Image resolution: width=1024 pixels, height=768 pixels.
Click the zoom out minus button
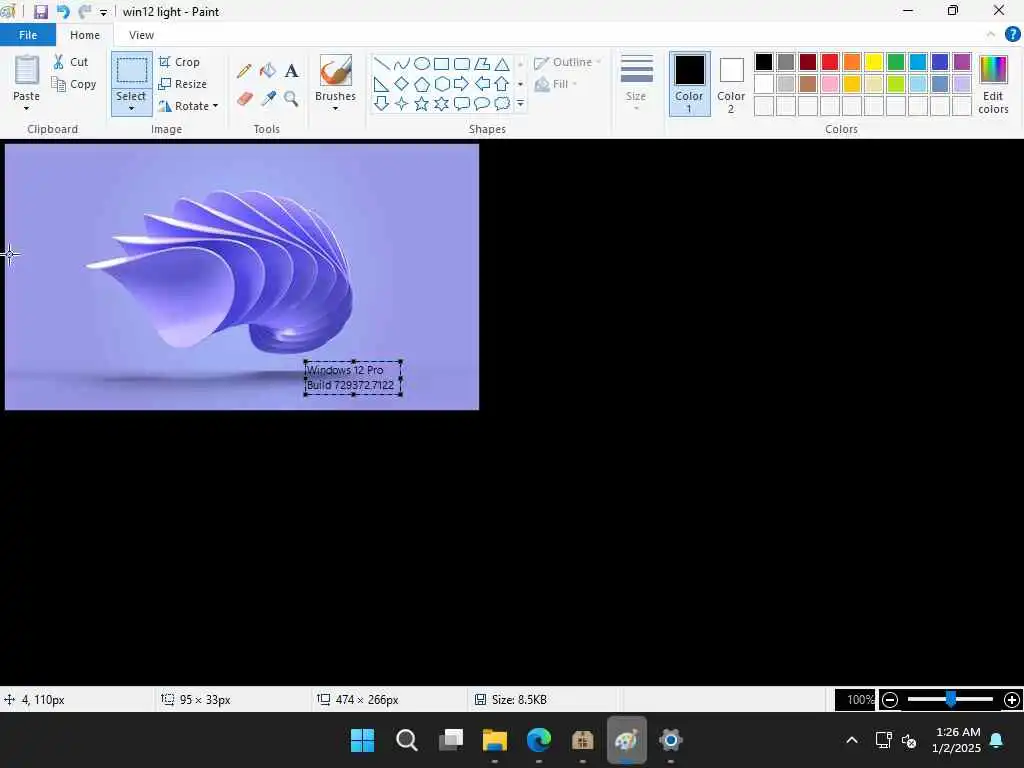889,700
